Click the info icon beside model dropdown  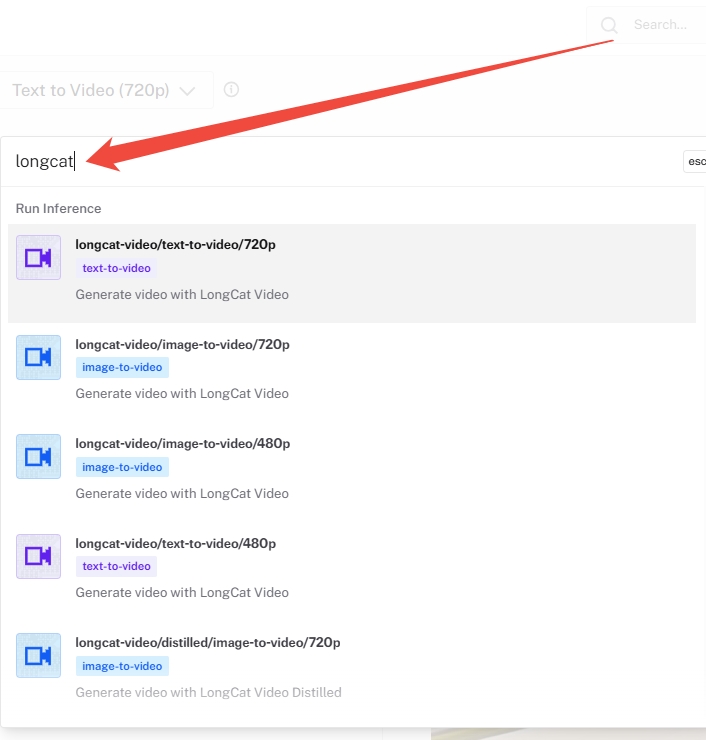coord(231,90)
